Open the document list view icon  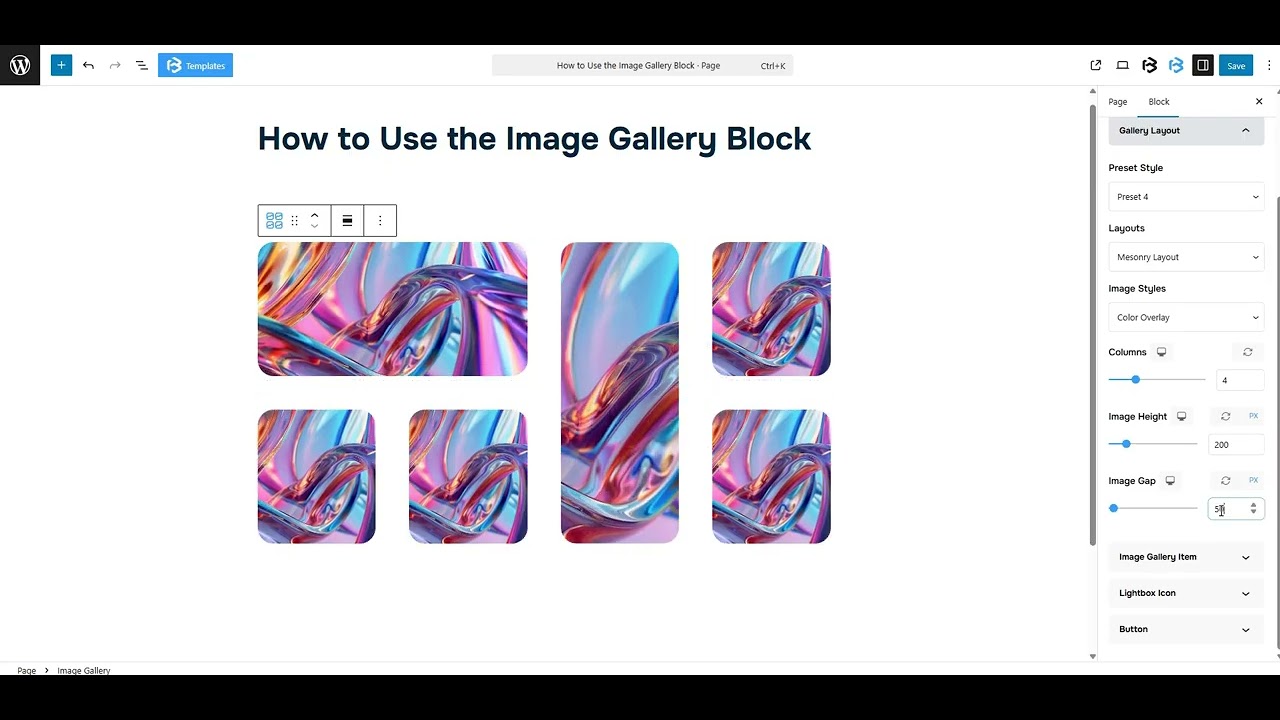[x=141, y=65]
